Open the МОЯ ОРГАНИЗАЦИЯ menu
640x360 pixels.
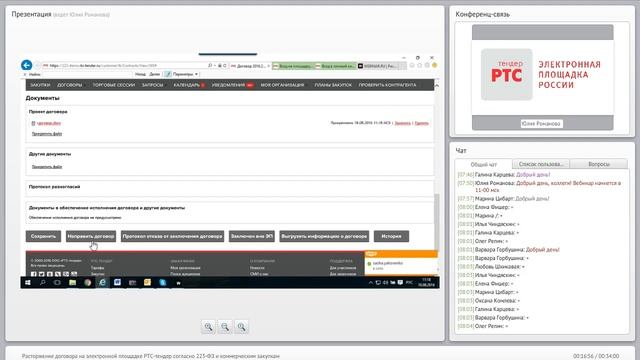coord(282,85)
